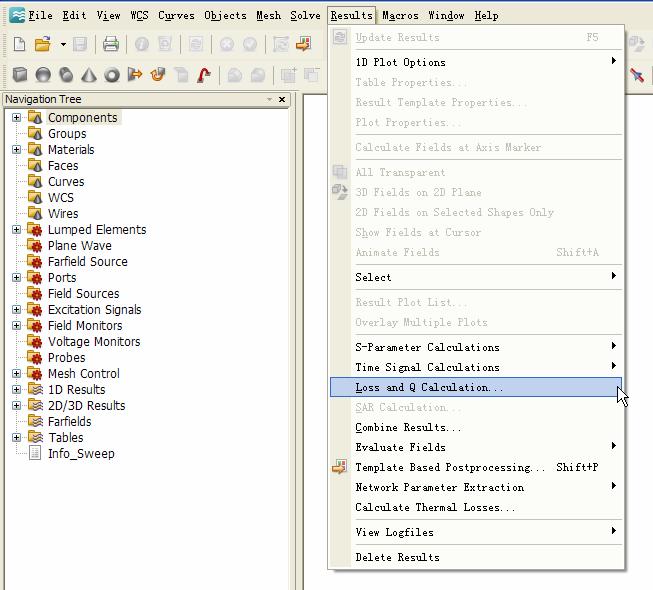Click the Mesh Control folder icon
This screenshot has width=653, height=590.
[35, 373]
